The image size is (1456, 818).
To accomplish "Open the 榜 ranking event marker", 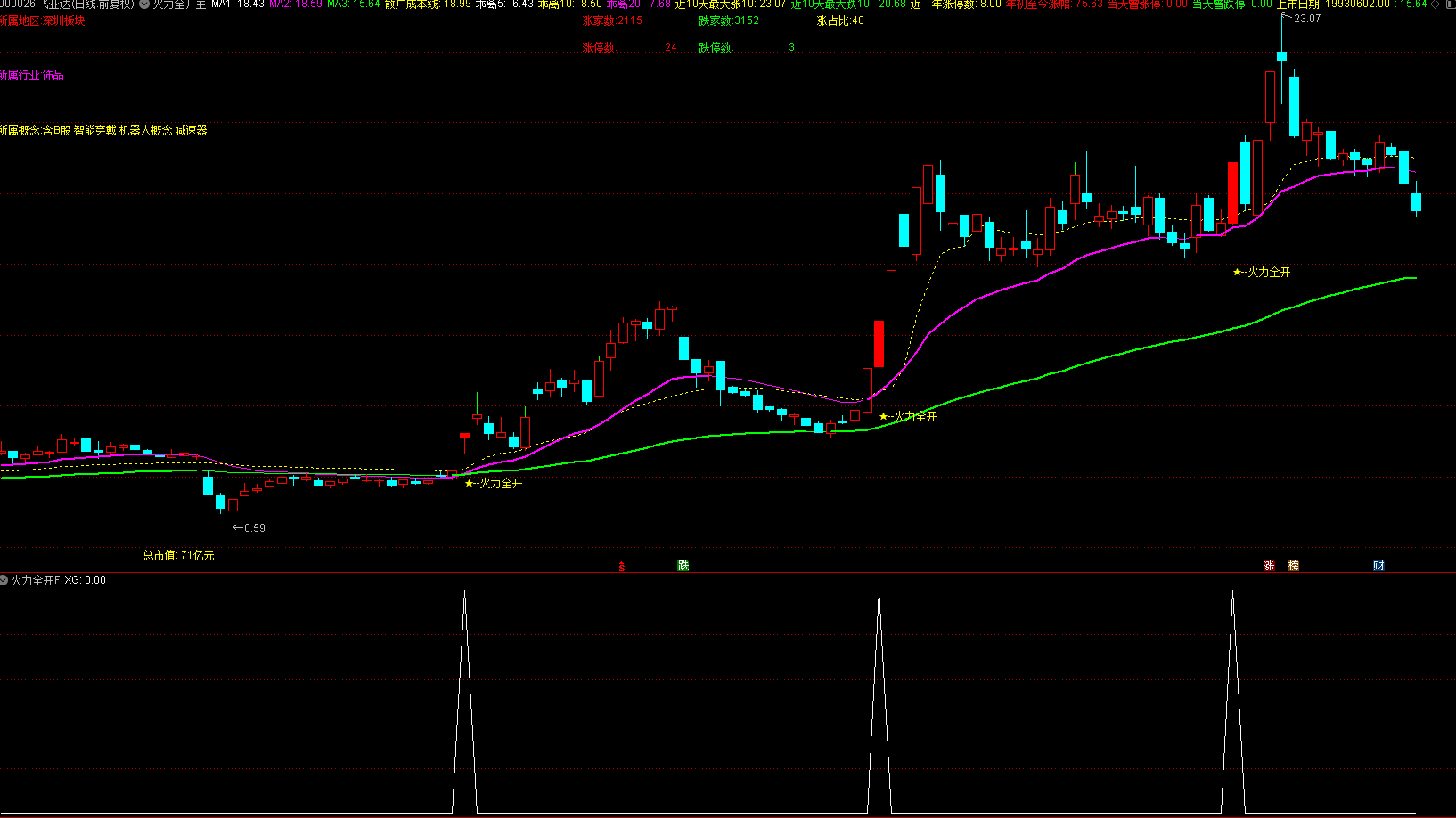I will [x=1294, y=566].
